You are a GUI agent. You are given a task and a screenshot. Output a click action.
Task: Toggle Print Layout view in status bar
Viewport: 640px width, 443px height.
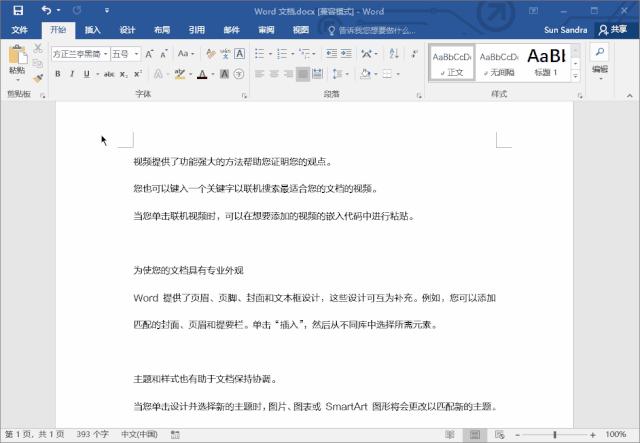pos(475,434)
